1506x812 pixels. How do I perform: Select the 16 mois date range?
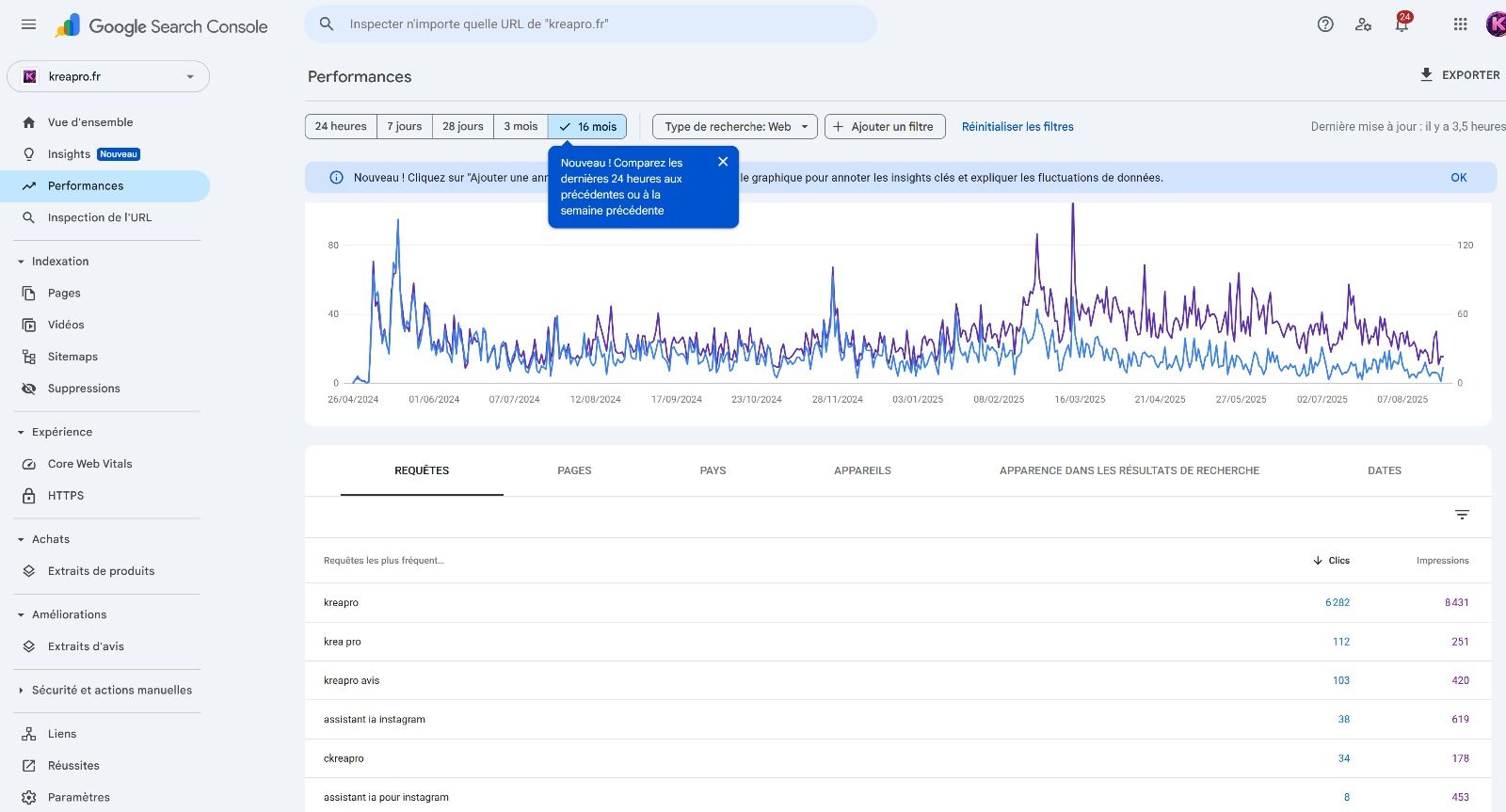587,126
